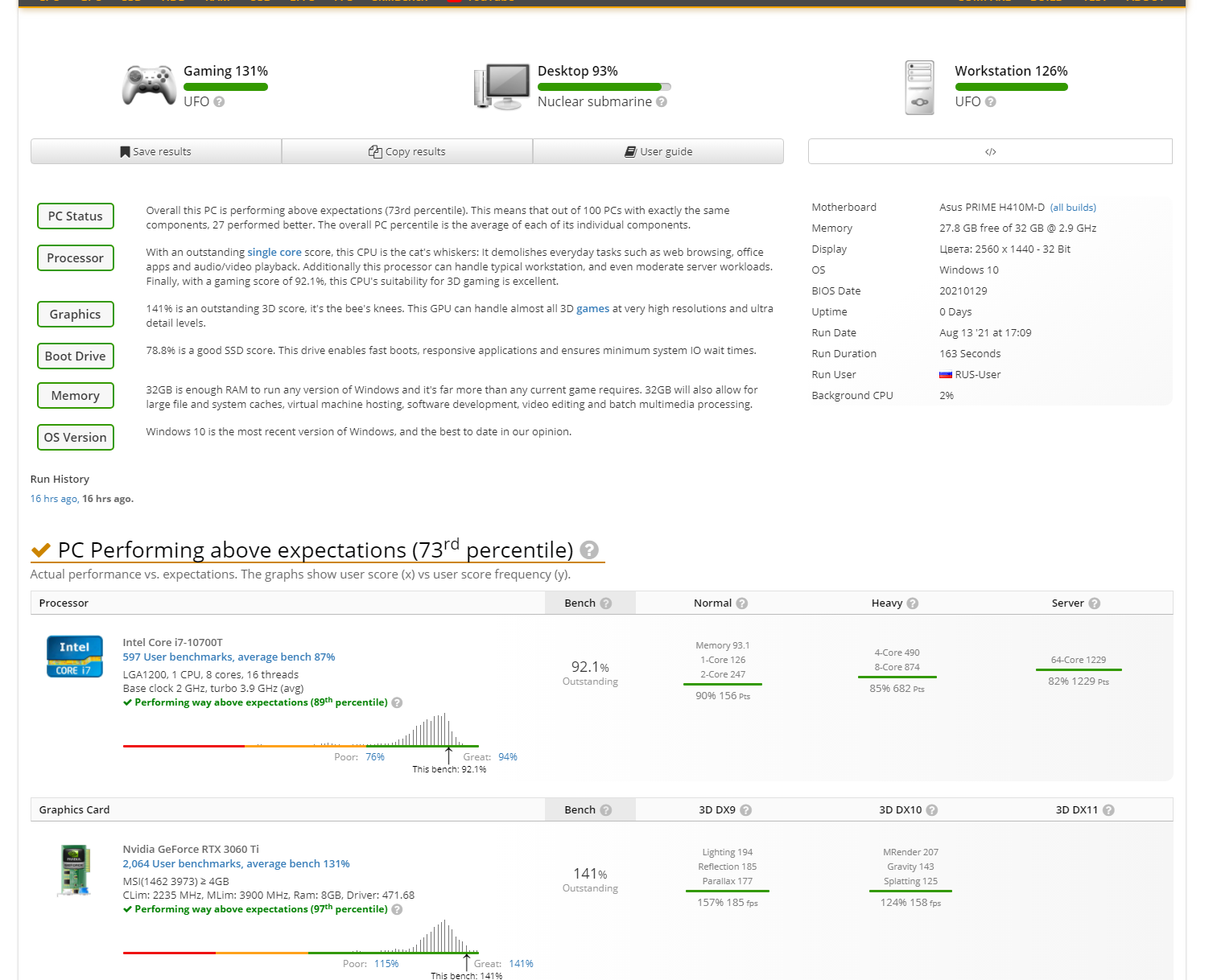Open help icon beside Graphics Card Bench

click(x=606, y=810)
